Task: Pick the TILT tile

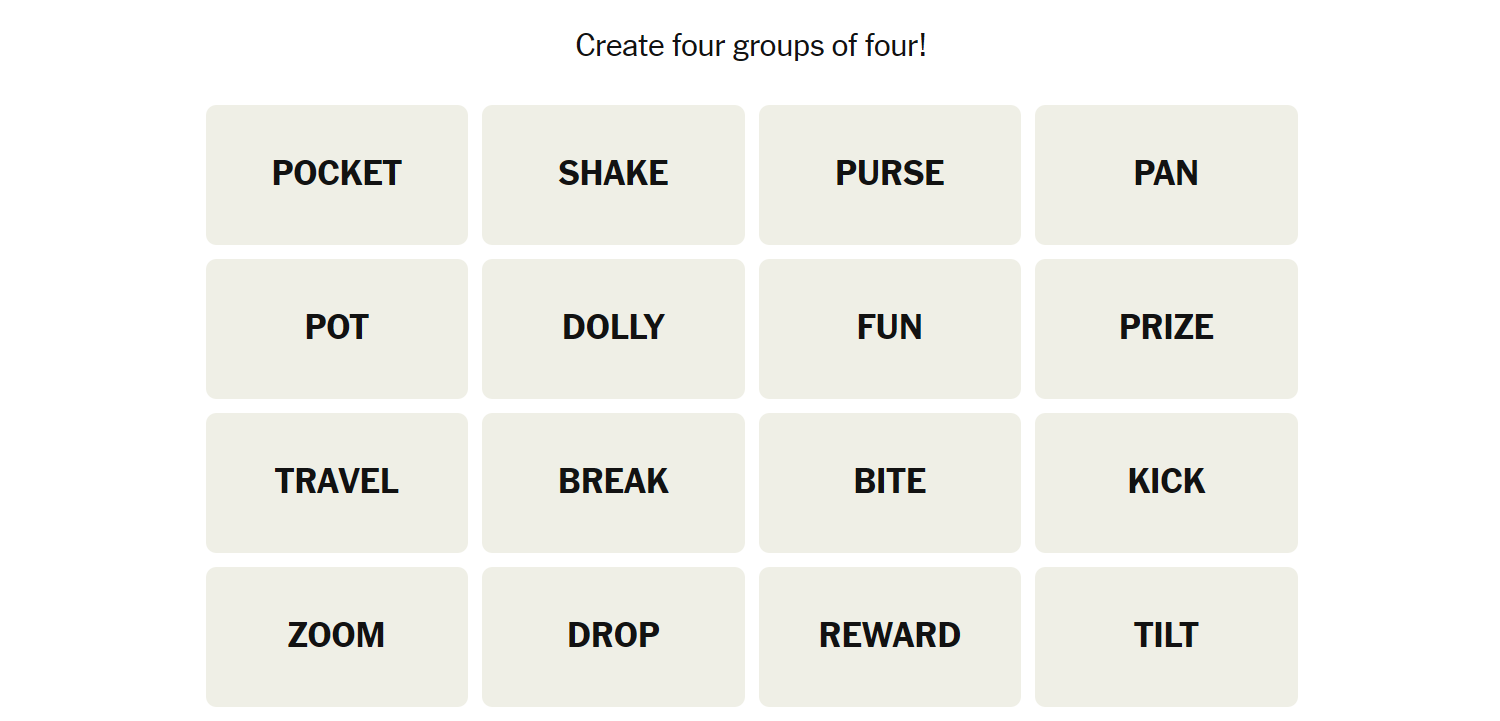Action: pos(1166,636)
